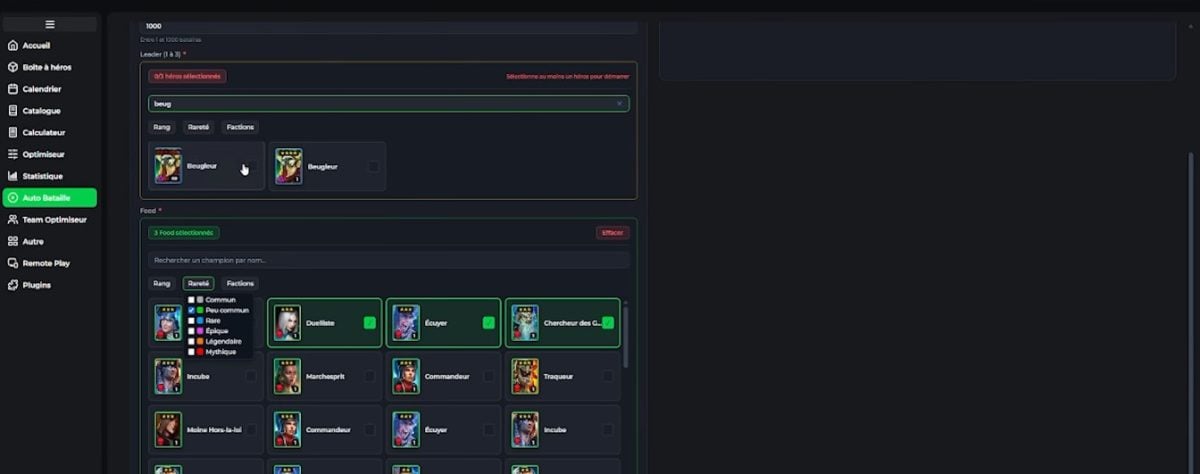Uncheck the Peu commun rarity filter
Viewport: 1200px width, 474px height.
coord(191,310)
